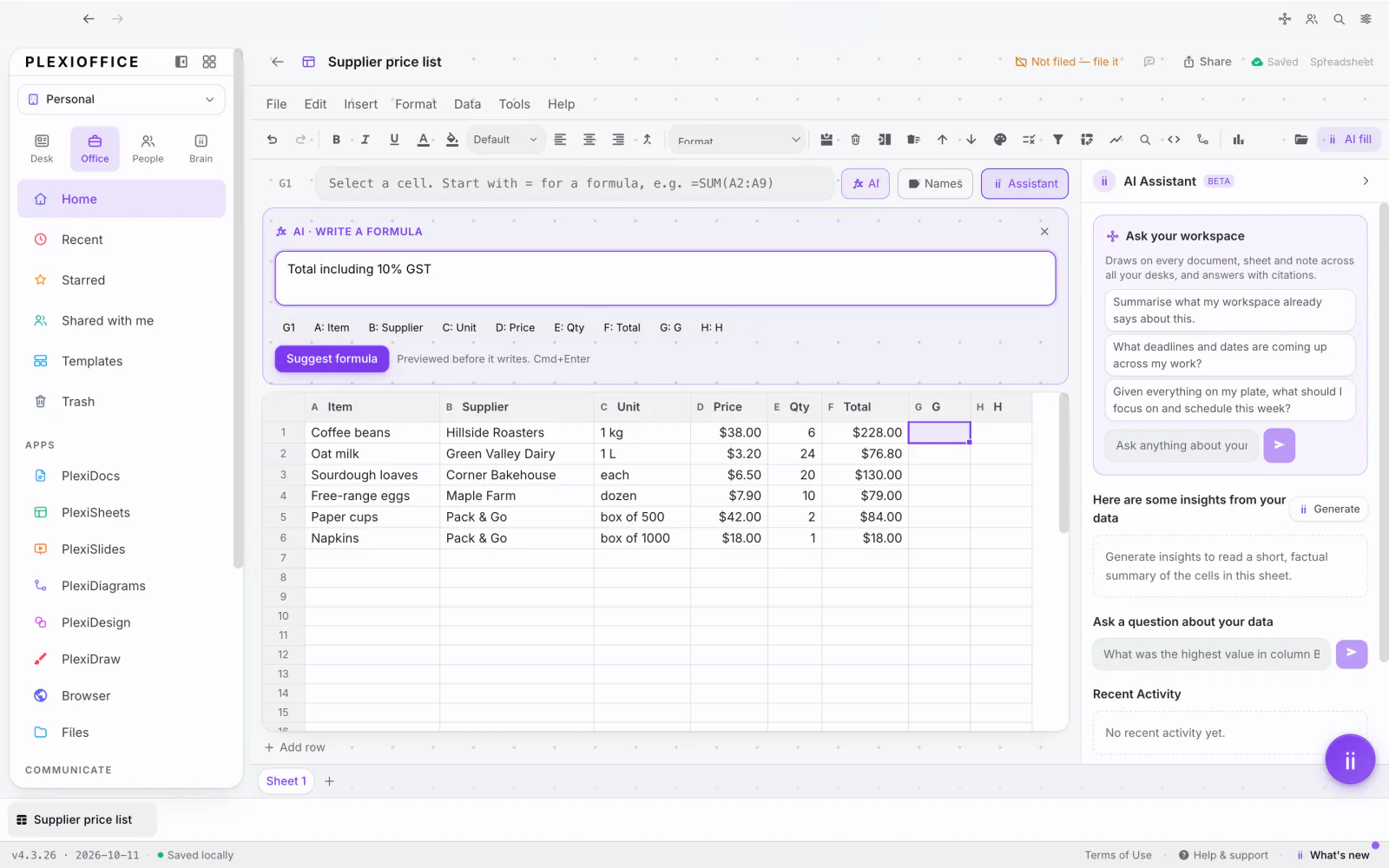
Task: Click the floating purple assistant bubble
Action: [x=1350, y=759]
